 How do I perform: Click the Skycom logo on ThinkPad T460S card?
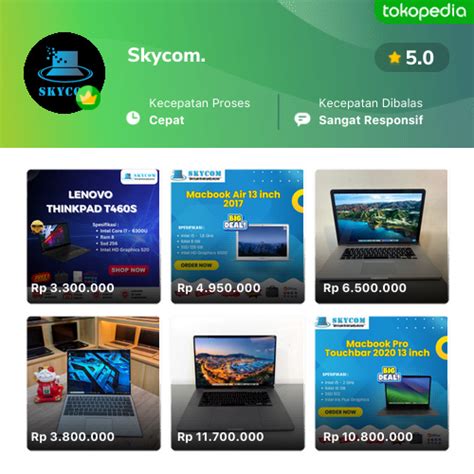(139, 177)
